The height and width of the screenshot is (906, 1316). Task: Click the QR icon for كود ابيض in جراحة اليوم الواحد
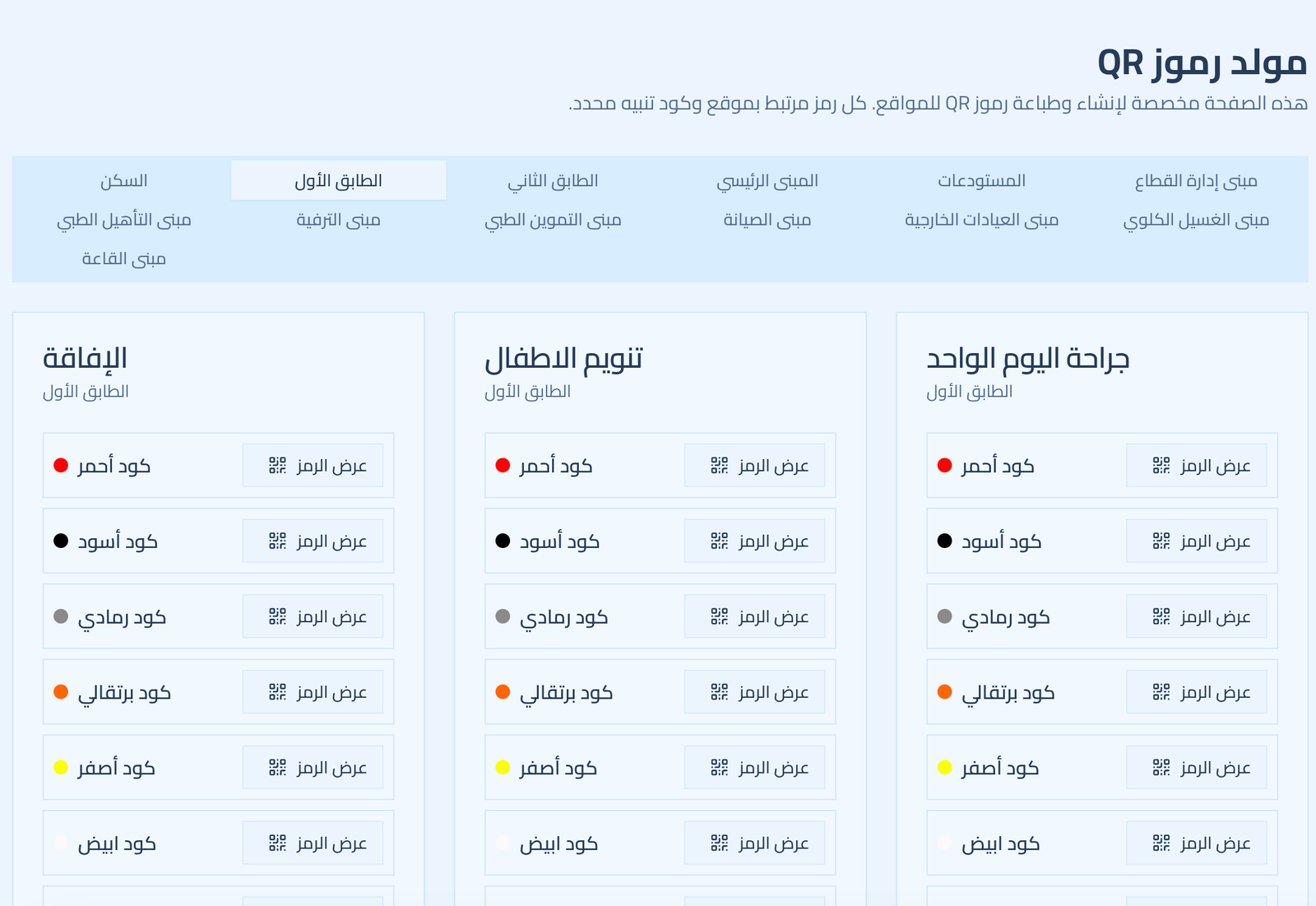point(1161,842)
